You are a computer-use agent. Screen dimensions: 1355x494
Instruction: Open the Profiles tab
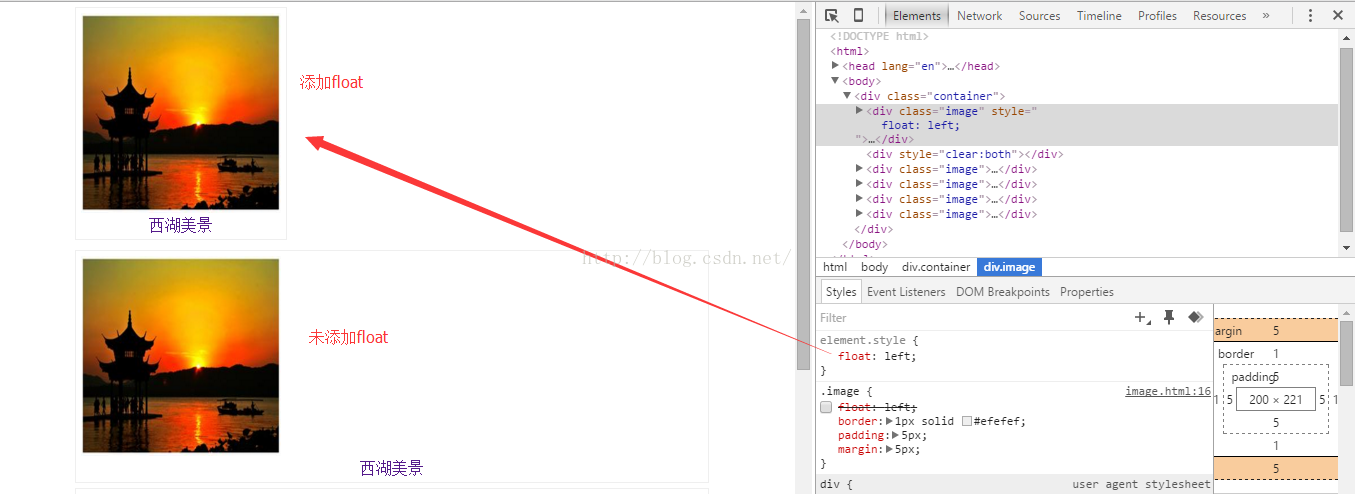[x=1157, y=15]
